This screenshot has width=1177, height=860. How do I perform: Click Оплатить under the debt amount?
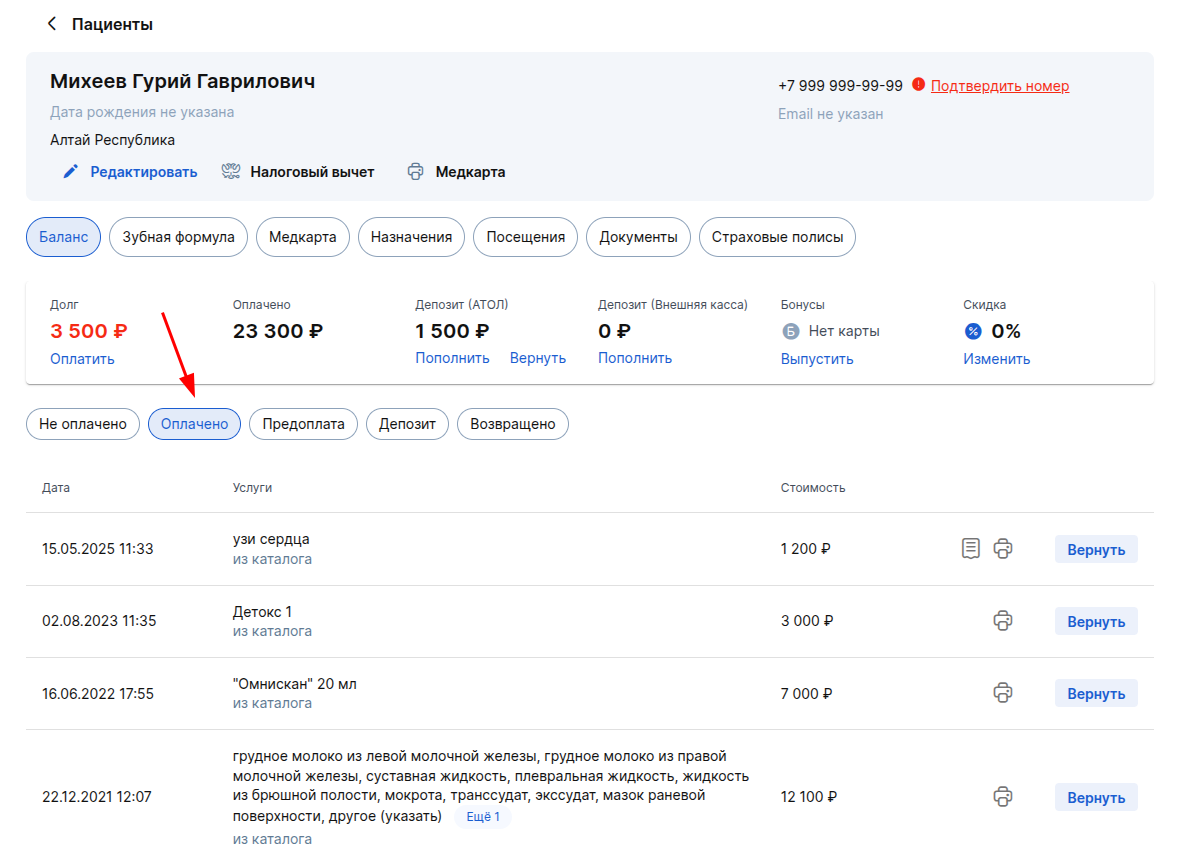(83, 359)
